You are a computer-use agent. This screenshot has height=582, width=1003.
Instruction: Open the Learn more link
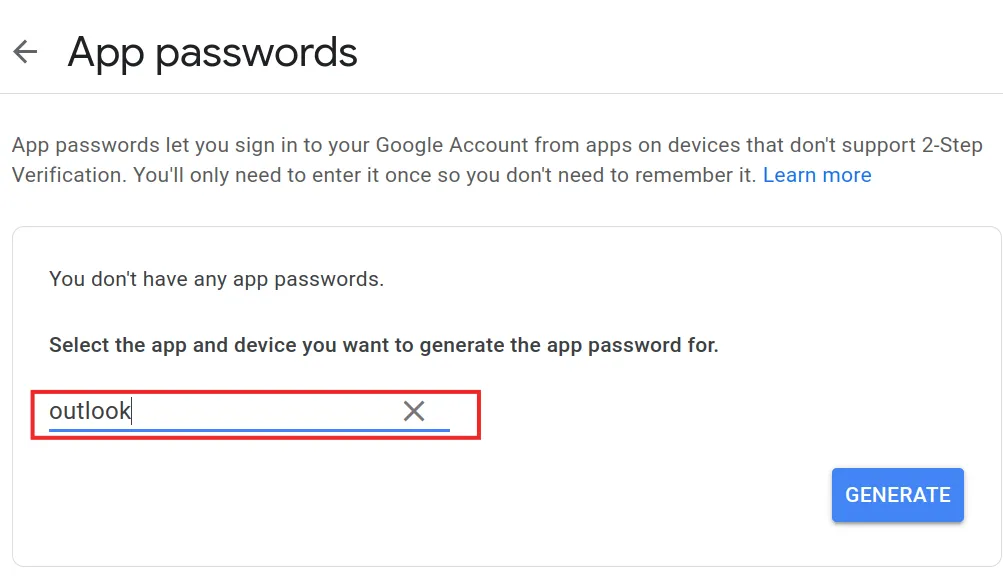coord(816,175)
